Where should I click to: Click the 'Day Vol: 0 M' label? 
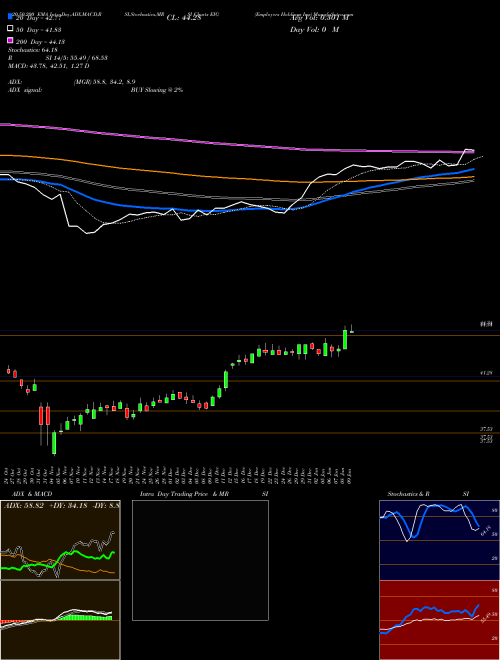coord(314,30)
